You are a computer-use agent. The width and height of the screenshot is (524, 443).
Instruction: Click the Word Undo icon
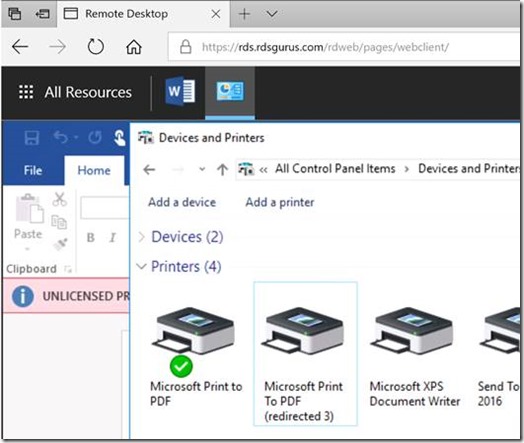[x=61, y=137]
